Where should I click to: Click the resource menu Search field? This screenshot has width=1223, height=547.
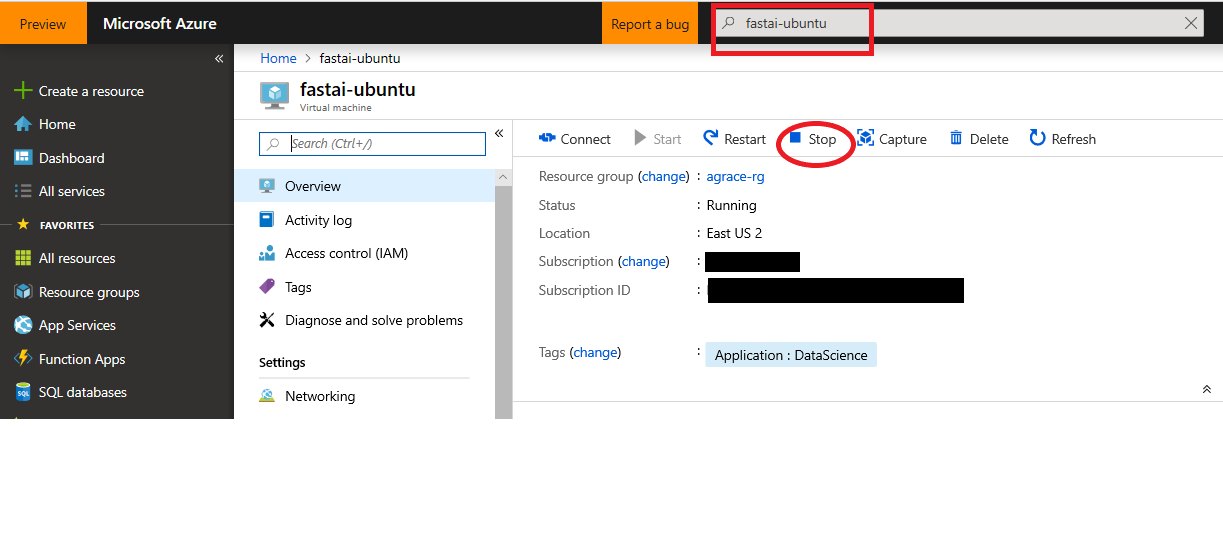click(385, 143)
